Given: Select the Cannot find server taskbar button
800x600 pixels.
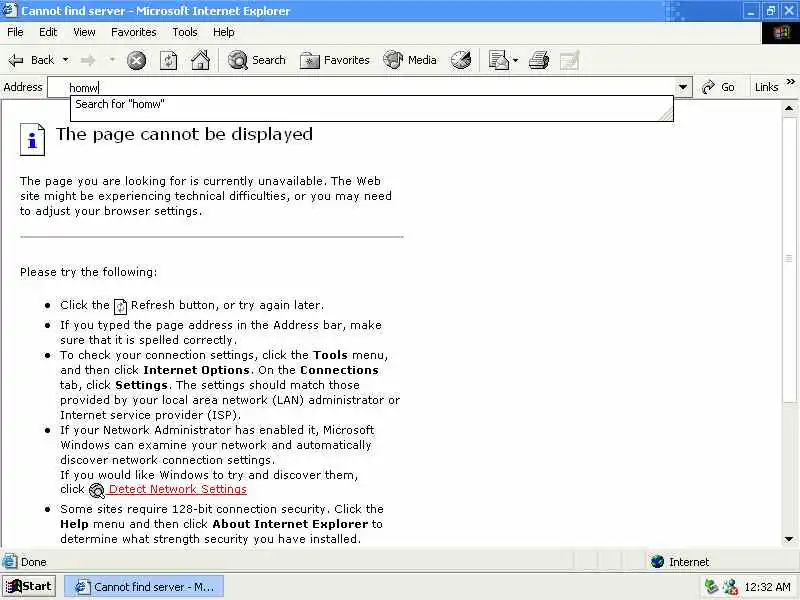Looking at the screenshot, I should 144,587.
